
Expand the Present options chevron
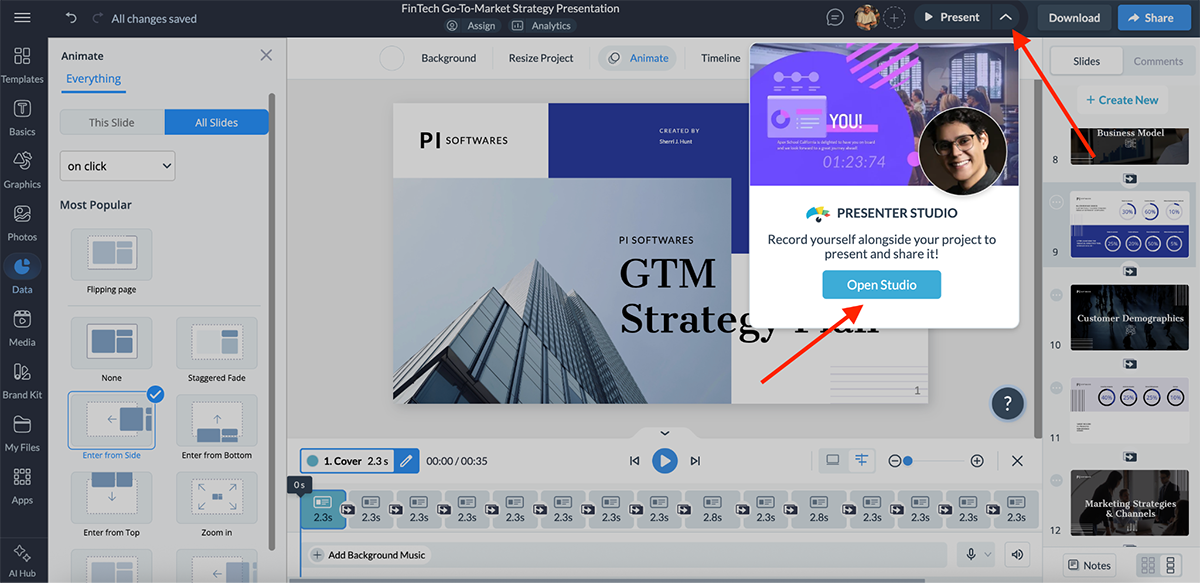pyautogui.click(x=1006, y=17)
